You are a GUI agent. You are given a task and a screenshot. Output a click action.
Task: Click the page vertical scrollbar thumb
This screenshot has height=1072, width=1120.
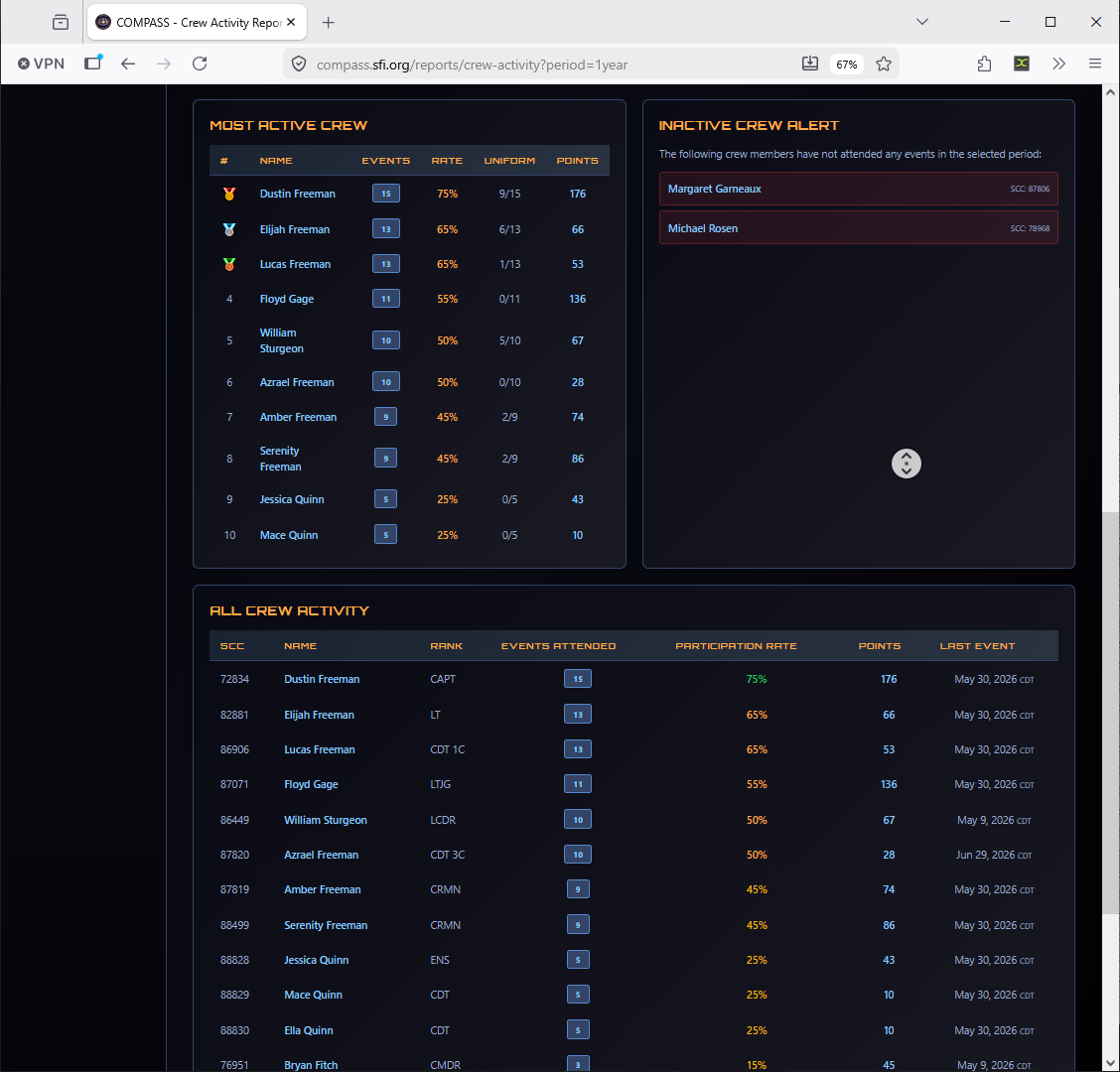pos(1110,713)
